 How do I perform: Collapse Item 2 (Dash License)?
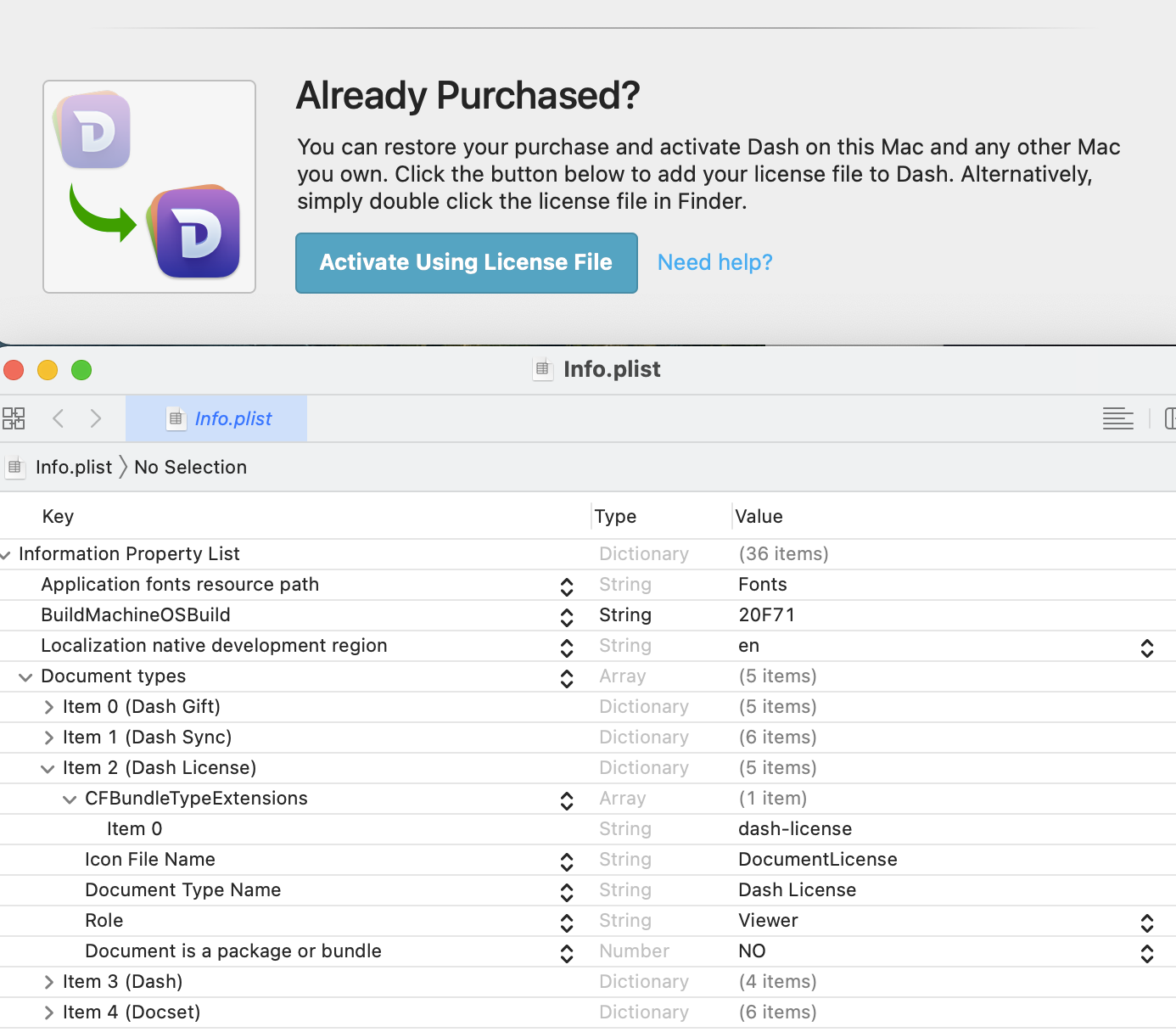[48, 769]
